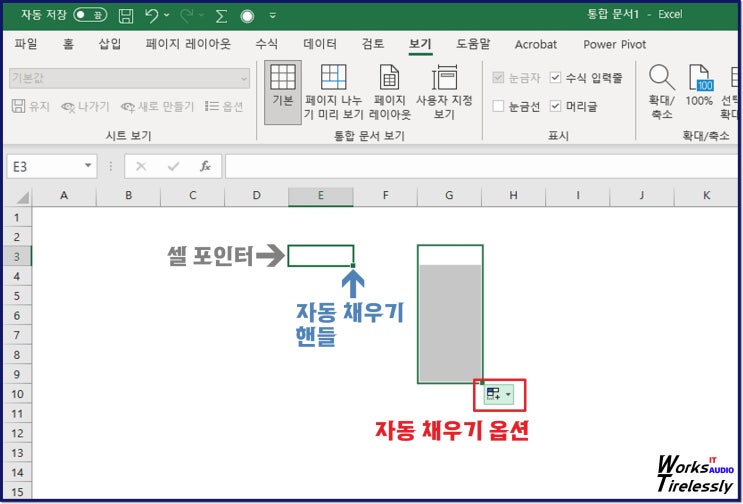Open the Undo history dropdown arrow

[x=166, y=15]
